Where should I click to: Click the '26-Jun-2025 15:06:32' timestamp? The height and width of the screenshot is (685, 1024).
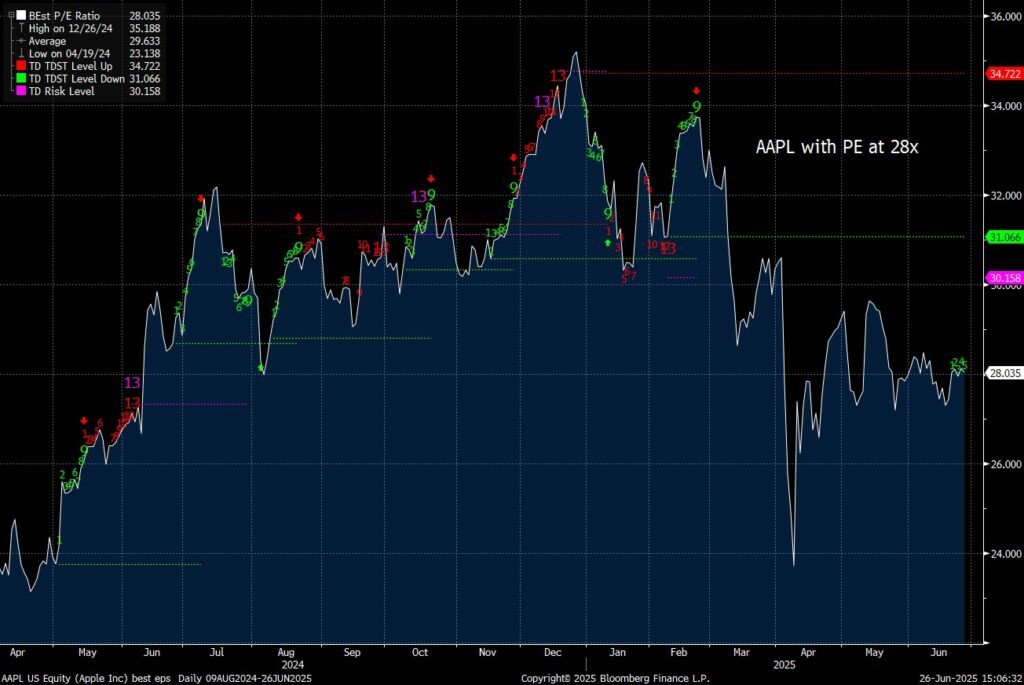point(970,678)
